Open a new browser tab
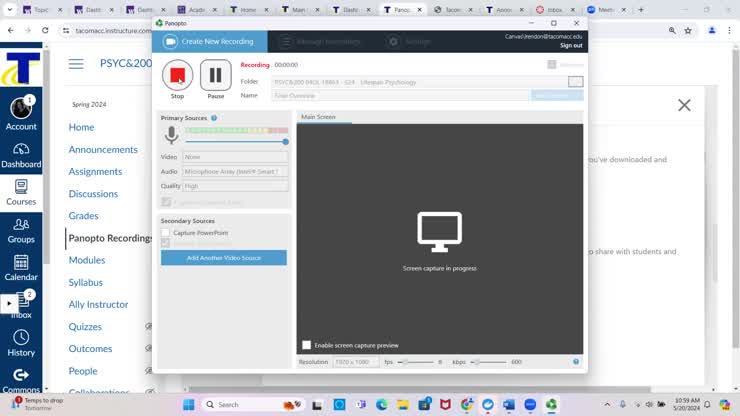 [641, 9]
